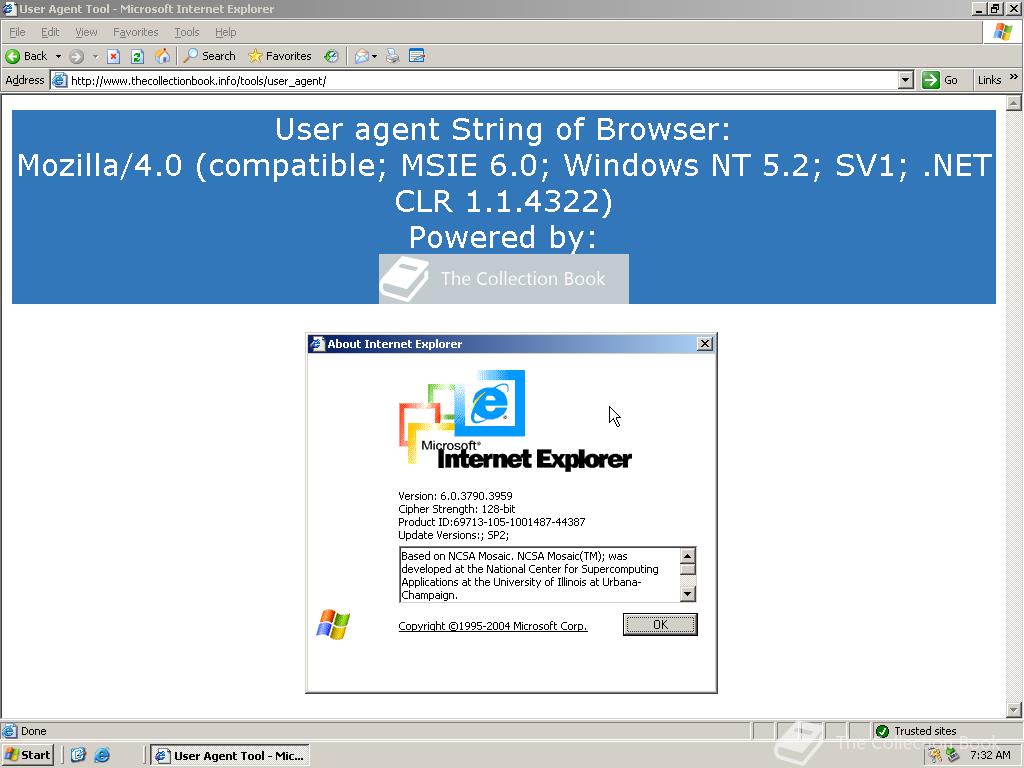Refresh the page using Refresh icon
The height and width of the screenshot is (768, 1024).
coord(137,56)
